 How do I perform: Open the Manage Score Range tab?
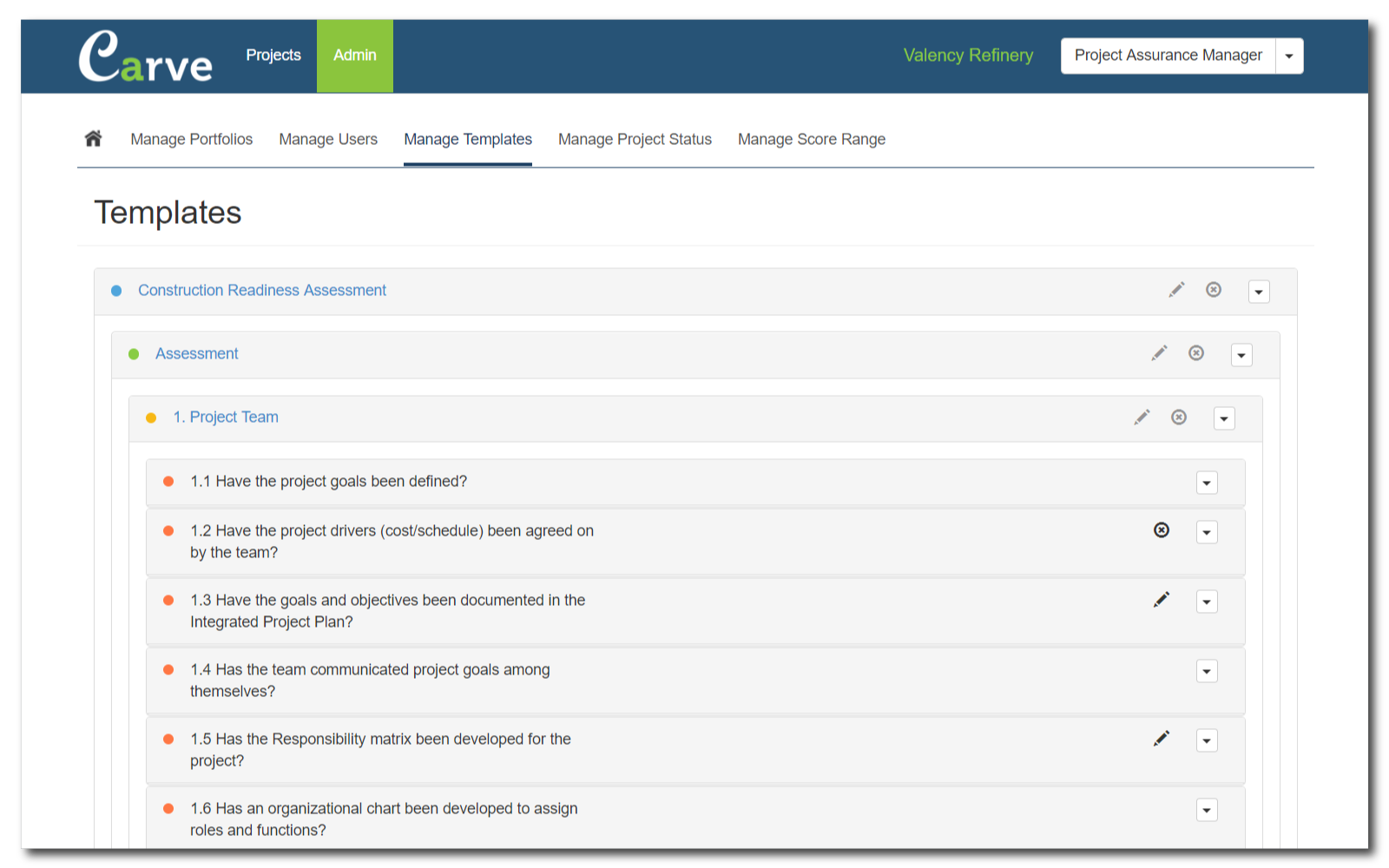(x=812, y=139)
